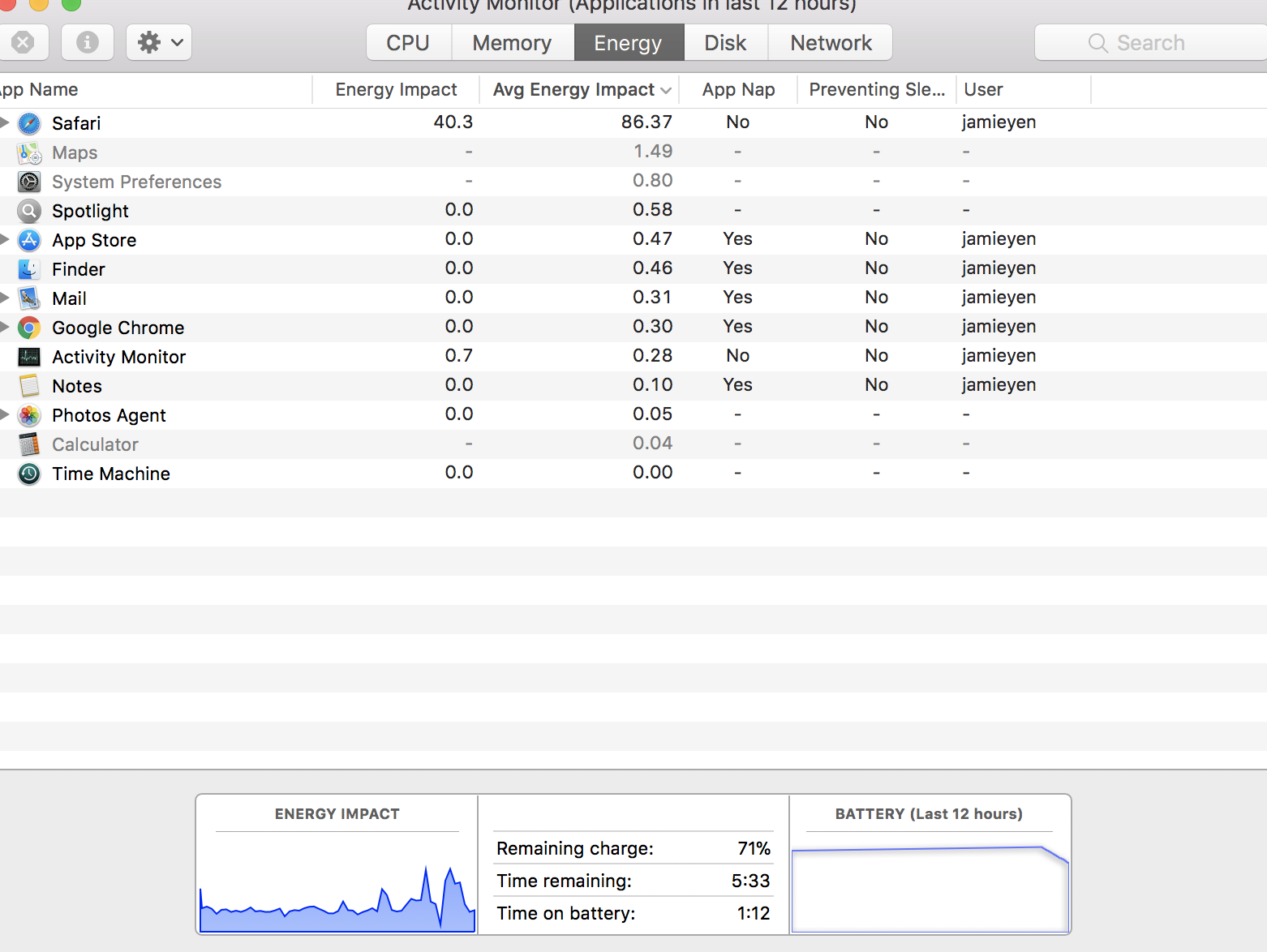Image resolution: width=1267 pixels, height=952 pixels.
Task: Select the Maps row name
Action: pyautogui.click(x=75, y=152)
